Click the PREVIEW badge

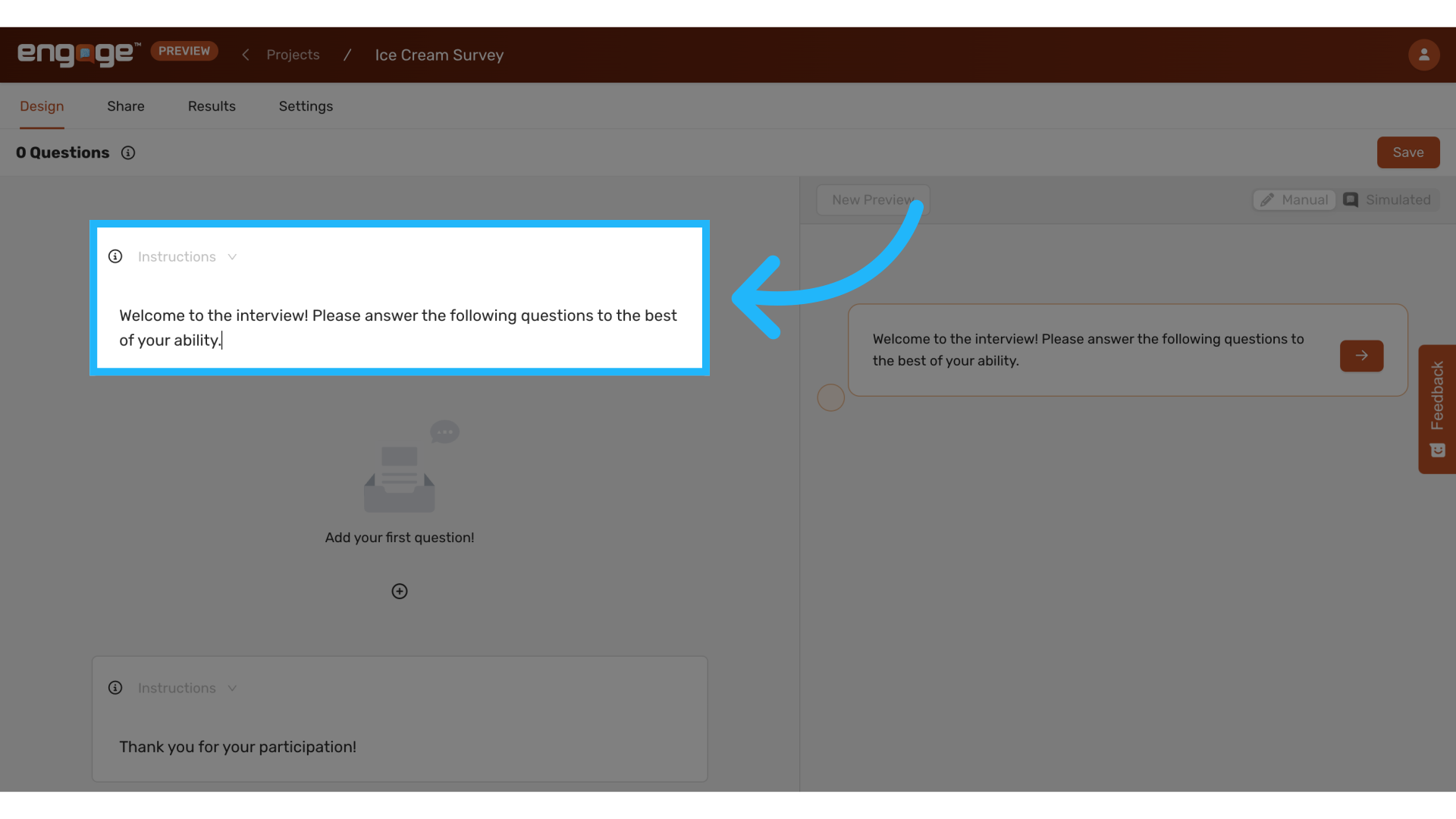tap(184, 51)
